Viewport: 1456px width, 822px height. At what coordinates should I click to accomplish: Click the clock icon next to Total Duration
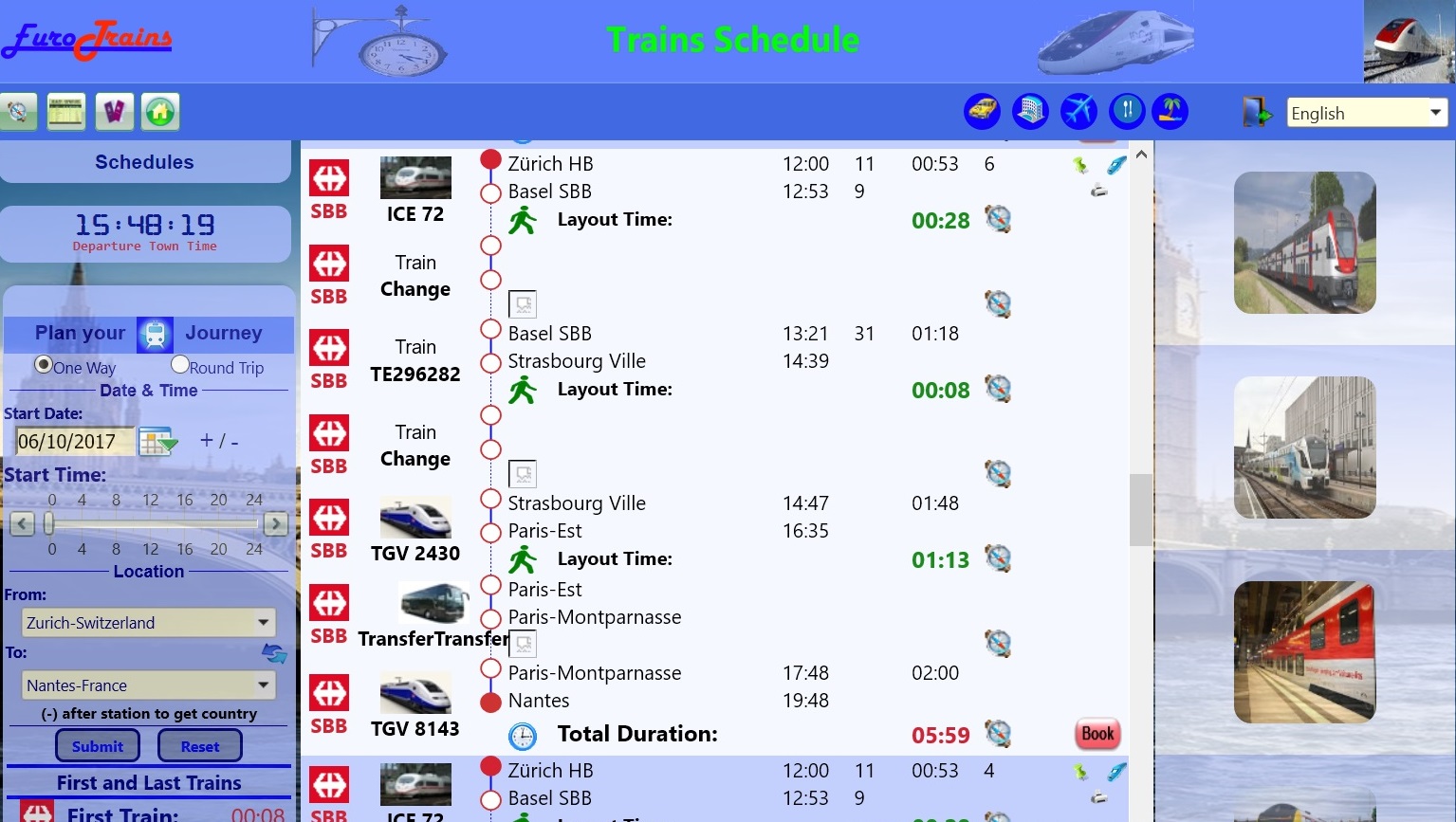click(523, 736)
